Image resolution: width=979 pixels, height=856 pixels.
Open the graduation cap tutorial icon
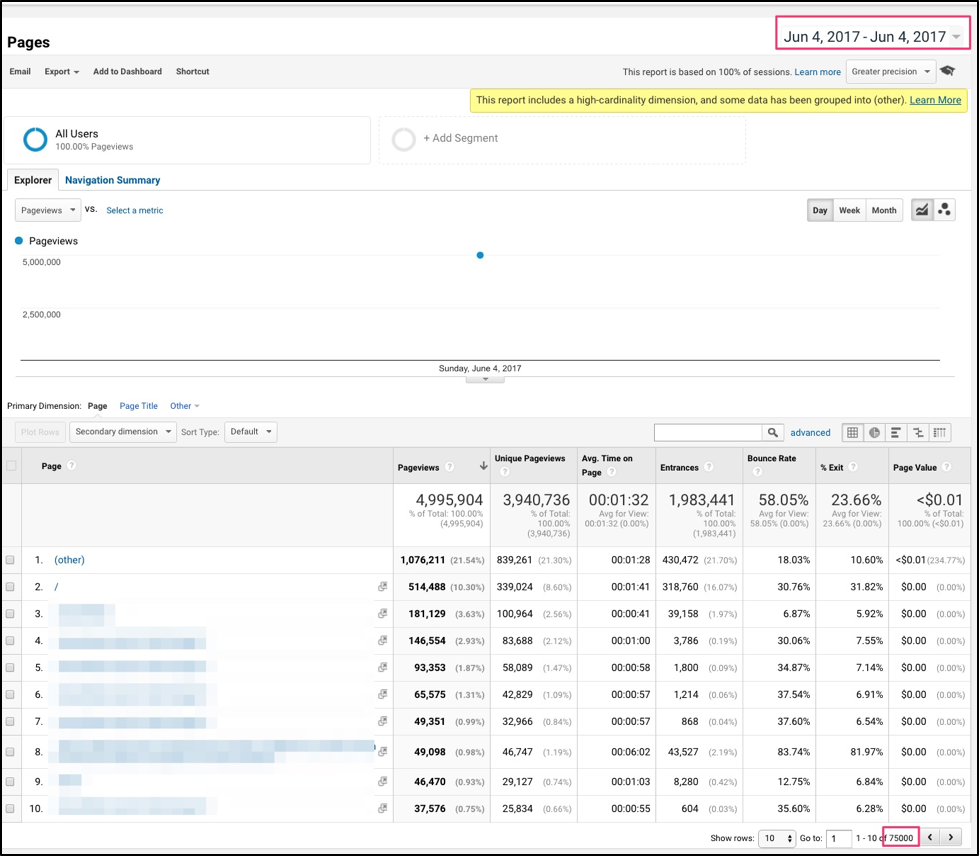[947, 71]
